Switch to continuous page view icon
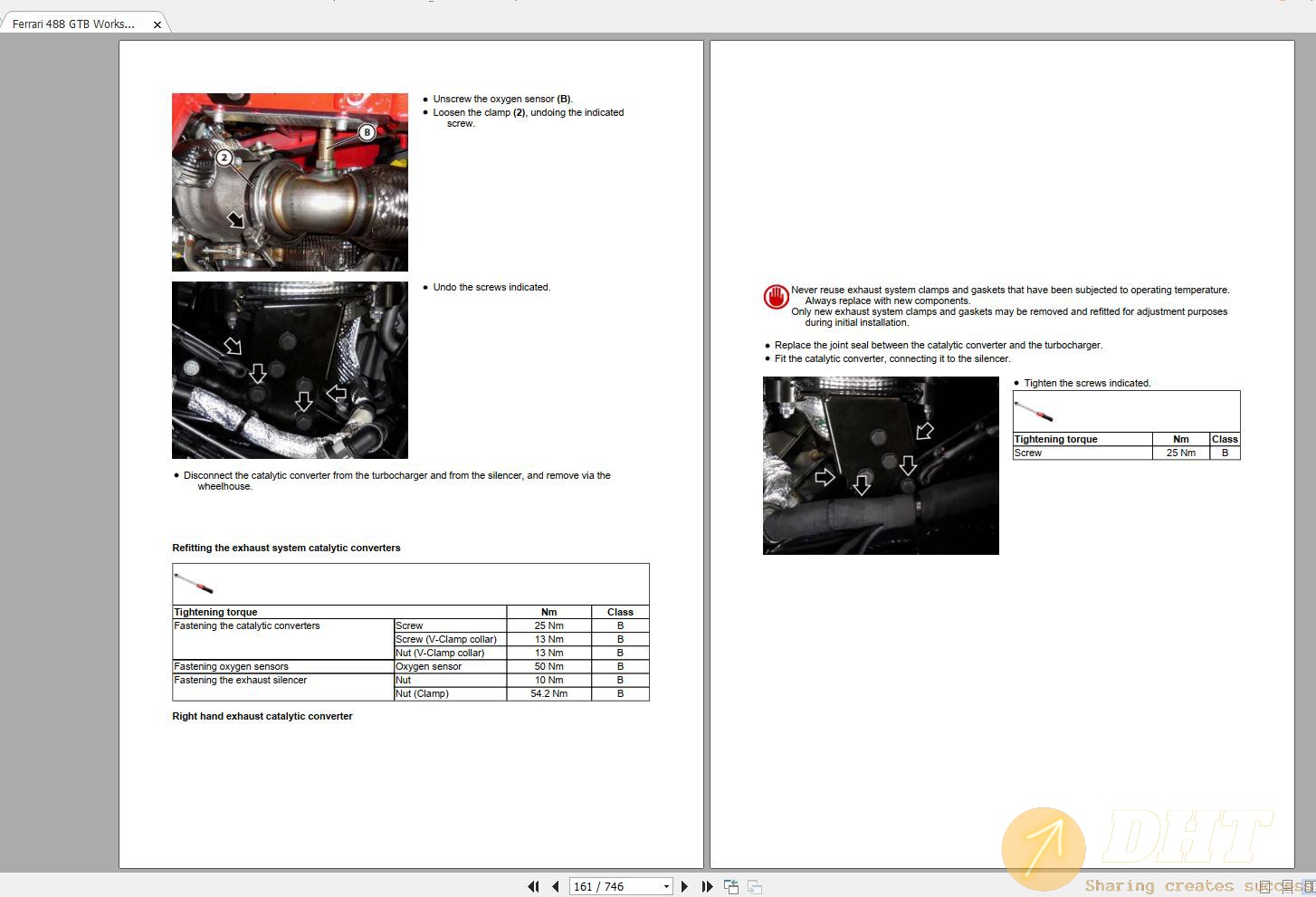The image size is (1316, 897). coord(1287,887)
